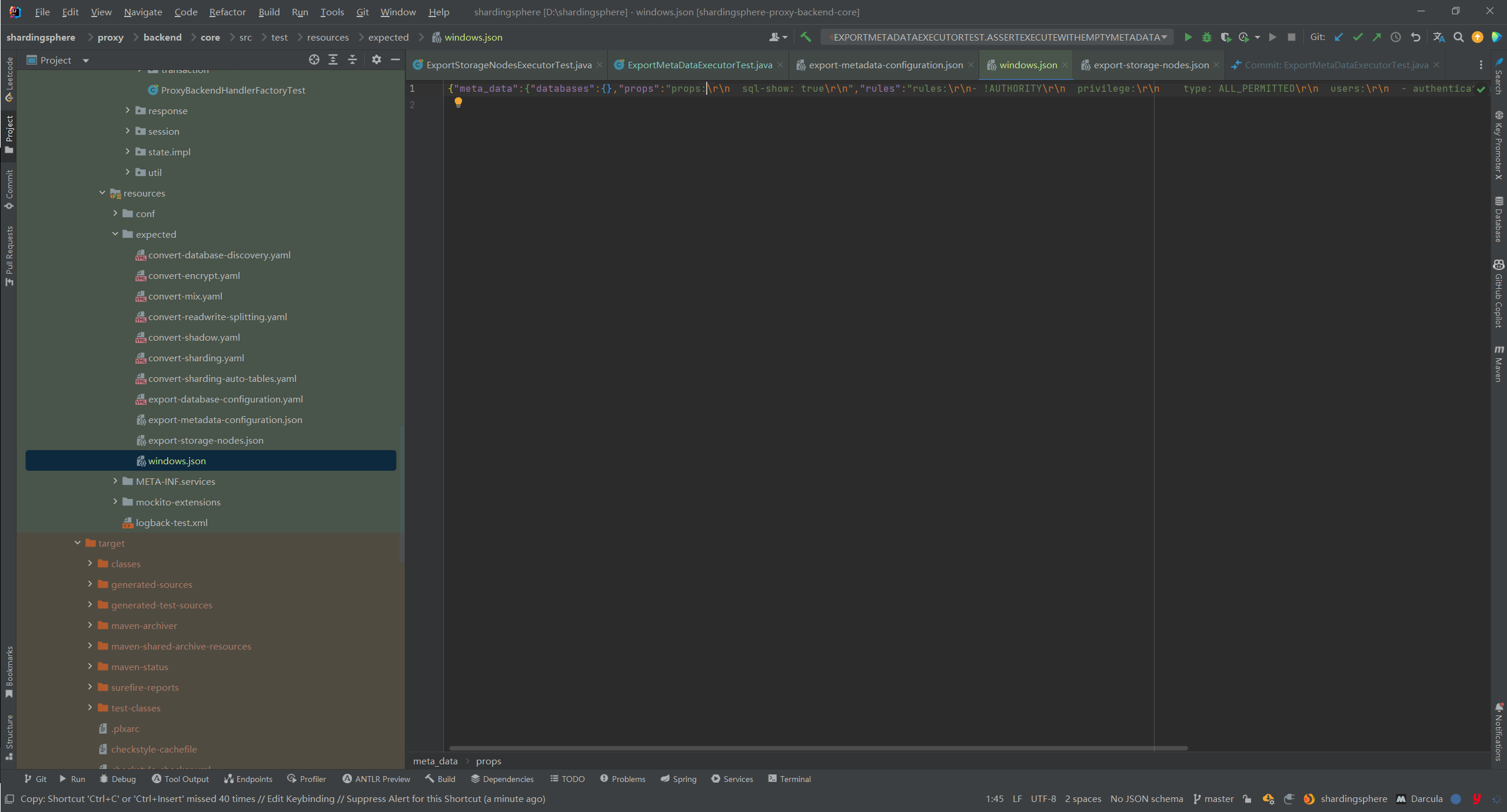This screenshot has width=1507, height=812.
Task: Click the editor horizontal scrollbar
Action: (818, 748)
